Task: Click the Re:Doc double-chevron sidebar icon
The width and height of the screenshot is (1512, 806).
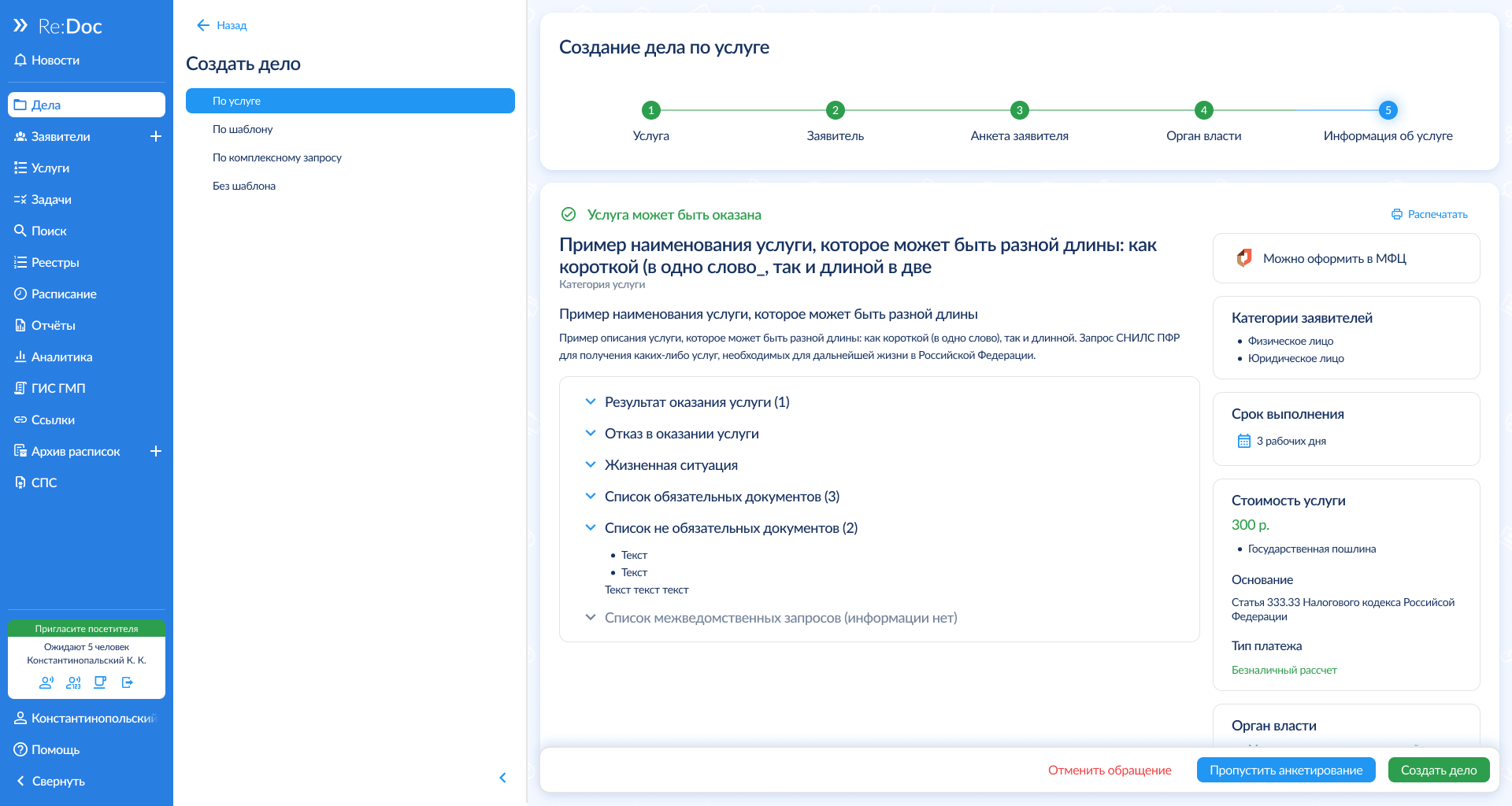Action: tap(20, 26)
